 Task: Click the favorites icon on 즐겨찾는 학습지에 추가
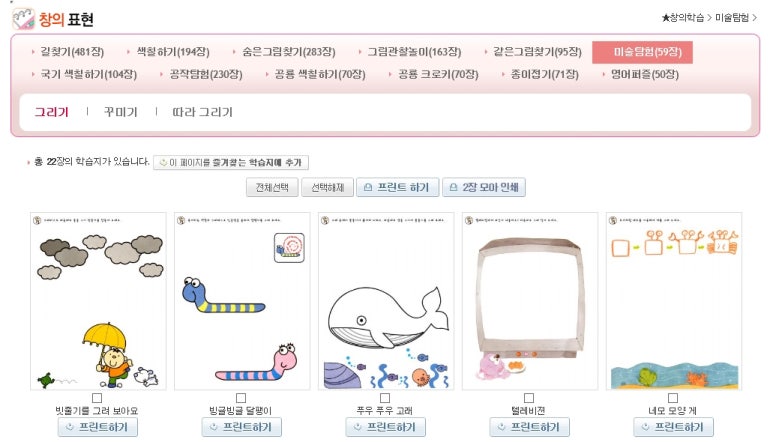click(x=163, y=162)
